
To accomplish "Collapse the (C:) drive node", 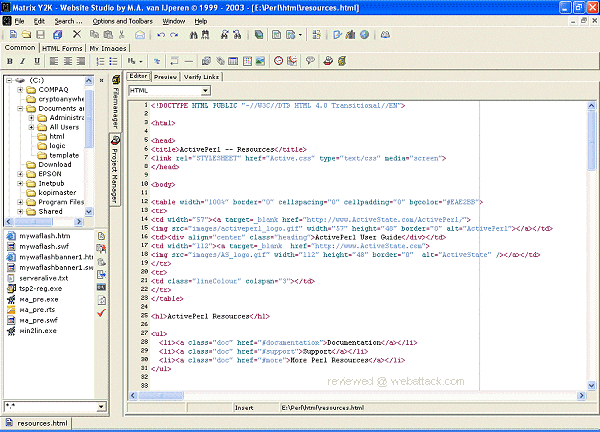I will pyautogui.click(x=9, y=80).
